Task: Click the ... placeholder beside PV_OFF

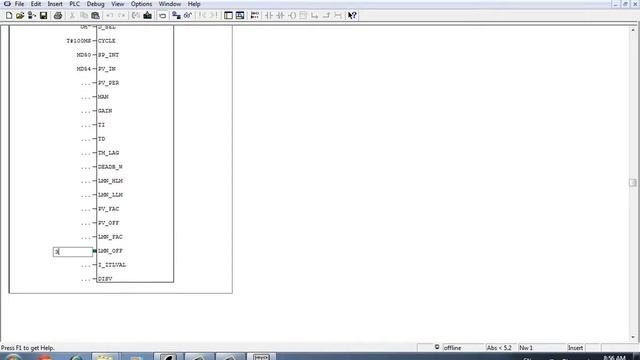Action: click(86, 224)
